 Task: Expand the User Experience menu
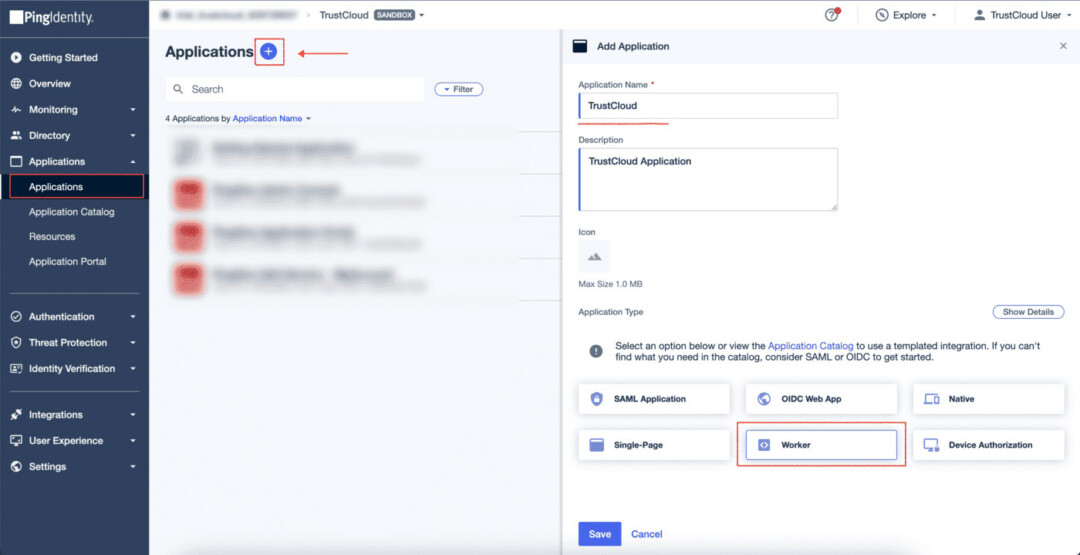pyautogui.click(x=133, y=441)
